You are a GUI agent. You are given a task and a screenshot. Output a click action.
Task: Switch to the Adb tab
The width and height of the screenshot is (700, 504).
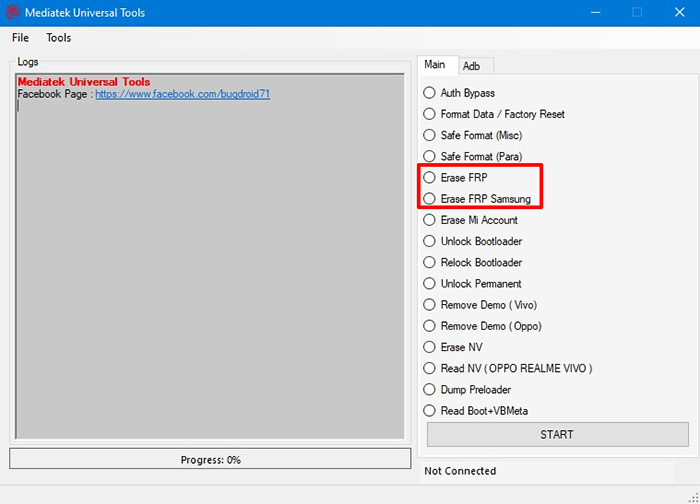coord(471,66)
